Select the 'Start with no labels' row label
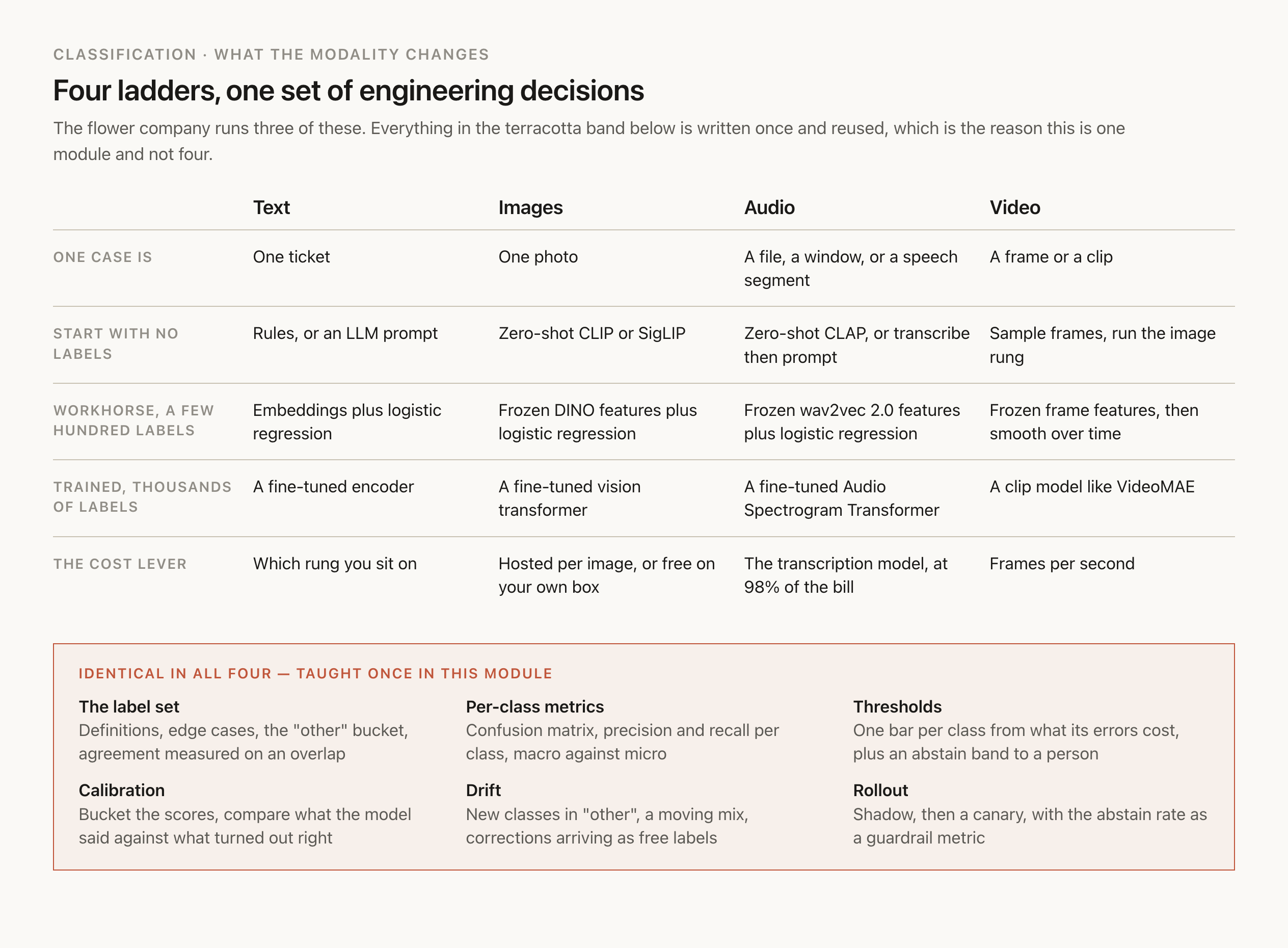 (x=116, y=344)
